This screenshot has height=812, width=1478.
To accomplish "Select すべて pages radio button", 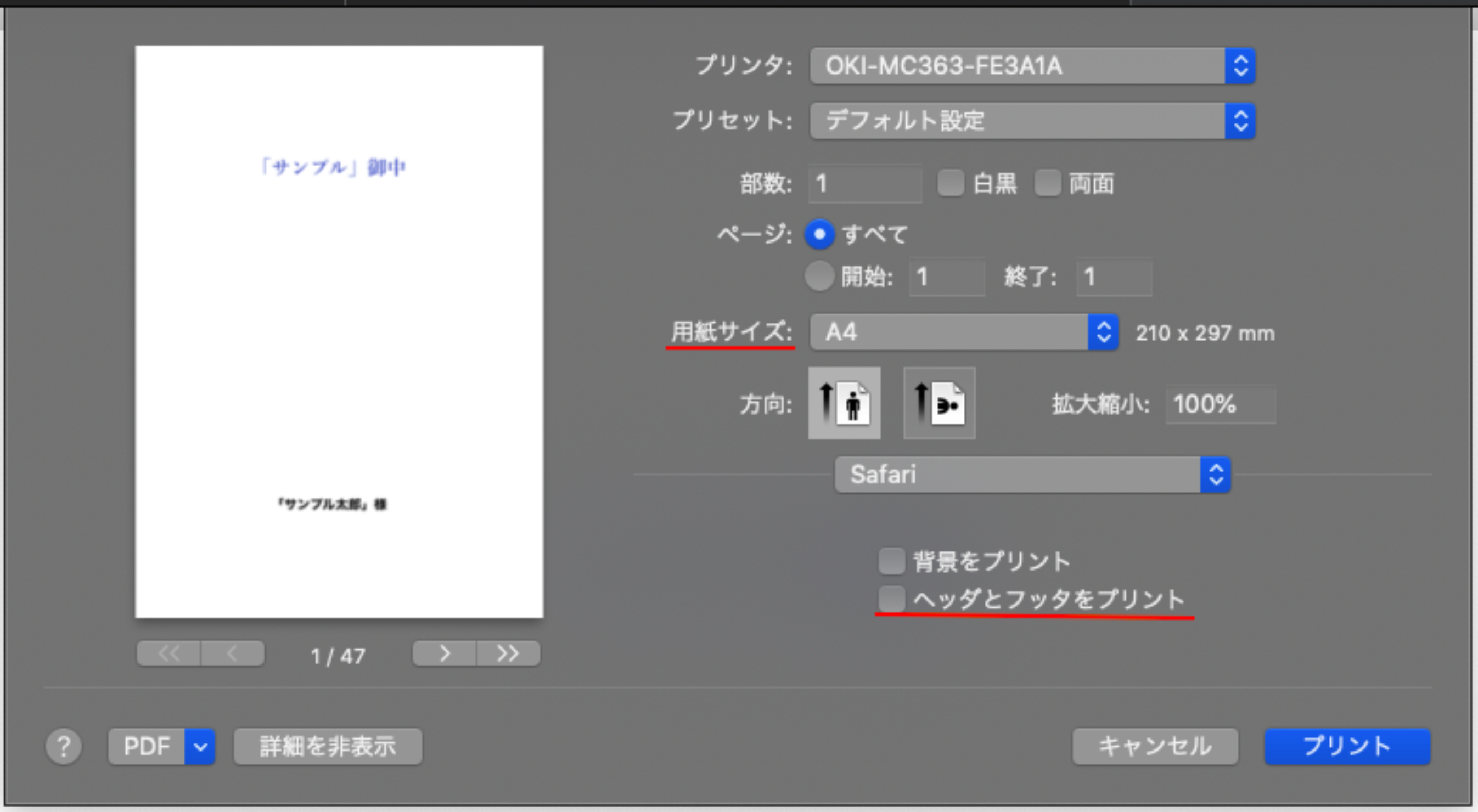I will tap(819, 234).
